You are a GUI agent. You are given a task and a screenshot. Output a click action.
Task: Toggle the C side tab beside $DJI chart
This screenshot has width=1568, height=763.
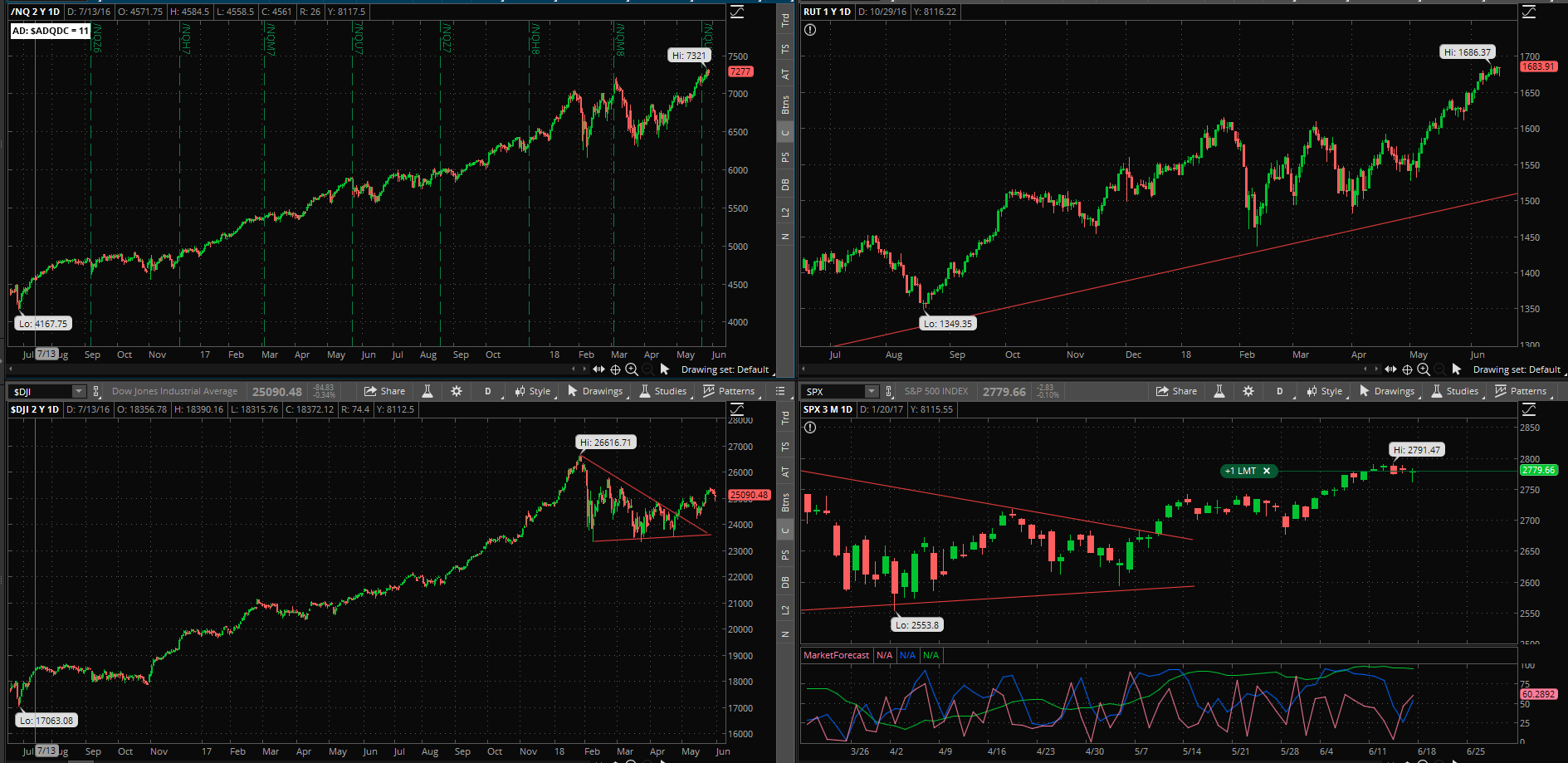tap(785, 531)
